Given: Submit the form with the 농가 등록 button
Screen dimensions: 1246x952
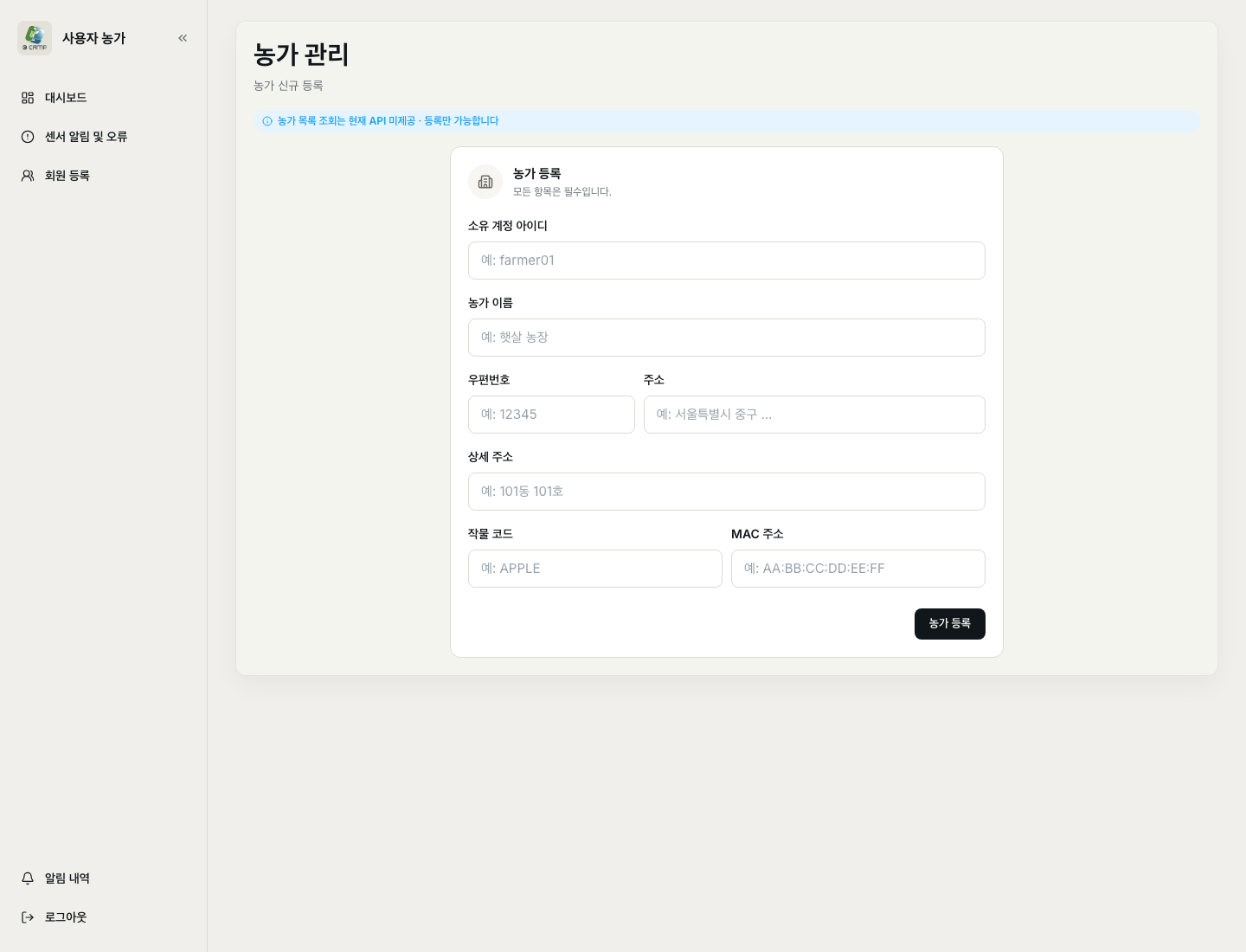Looking at the screenshot, I should pyautogui.click(x=950, y=624).
